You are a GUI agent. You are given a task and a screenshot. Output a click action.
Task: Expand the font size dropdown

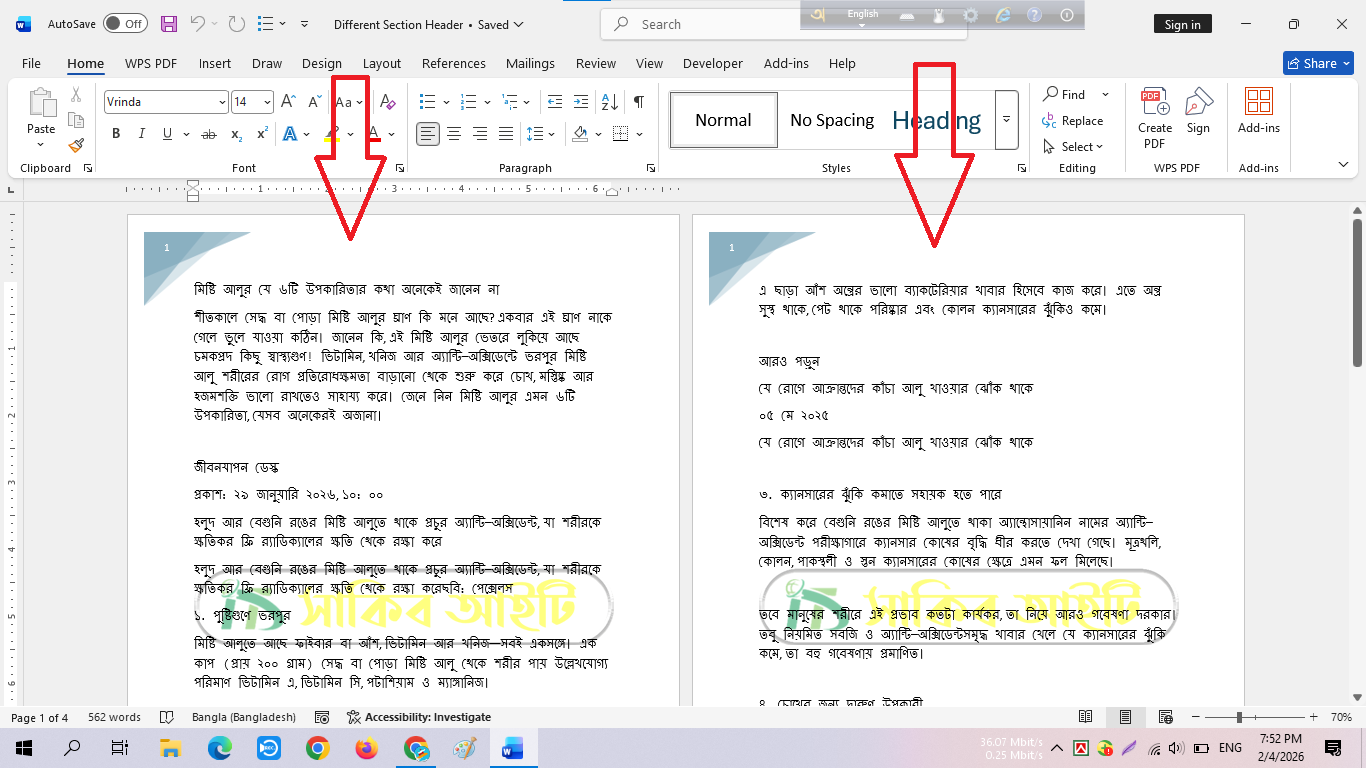click(267, 102)
